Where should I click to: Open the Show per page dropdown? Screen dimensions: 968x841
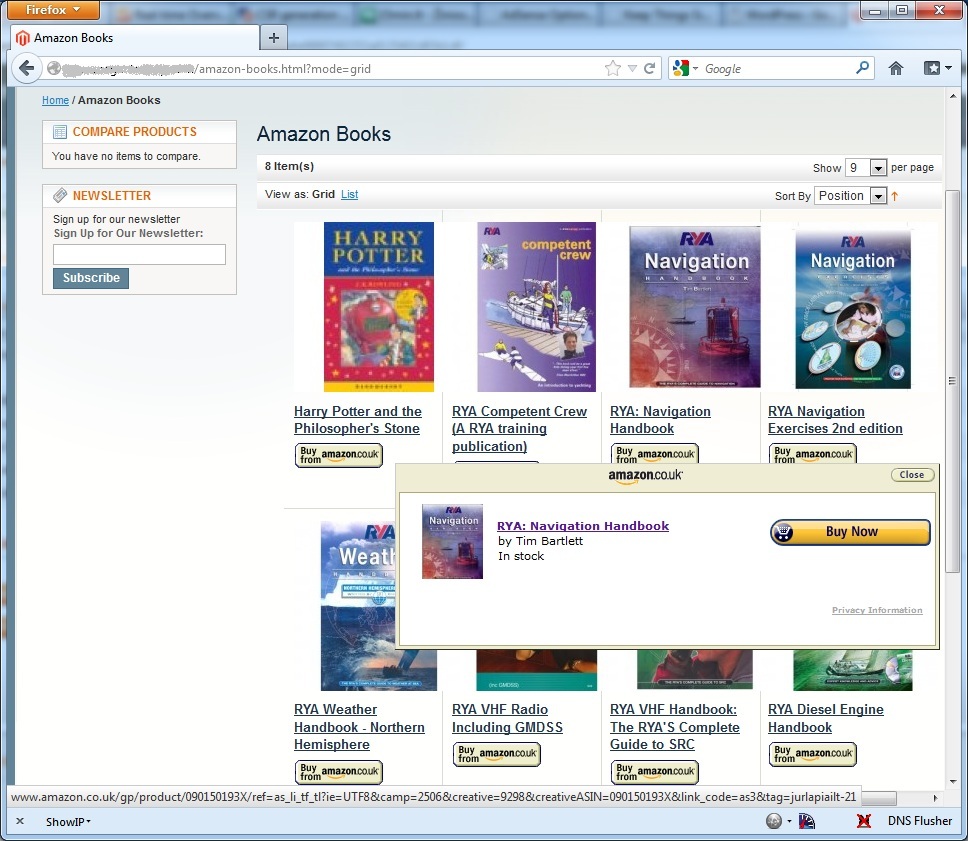[x=866, y=167]
